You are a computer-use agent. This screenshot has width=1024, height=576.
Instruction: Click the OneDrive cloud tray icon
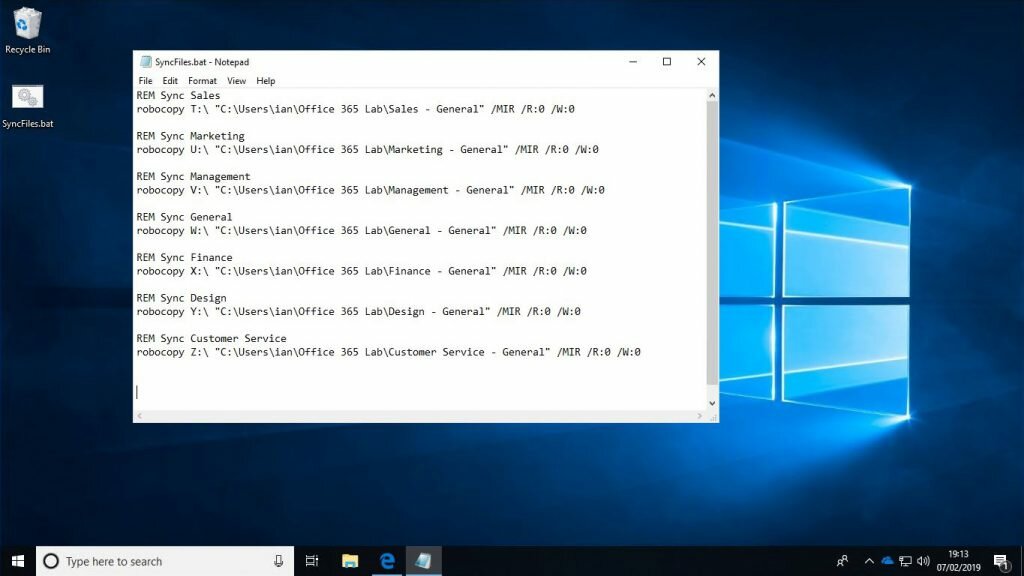click(x=887, y=561)
